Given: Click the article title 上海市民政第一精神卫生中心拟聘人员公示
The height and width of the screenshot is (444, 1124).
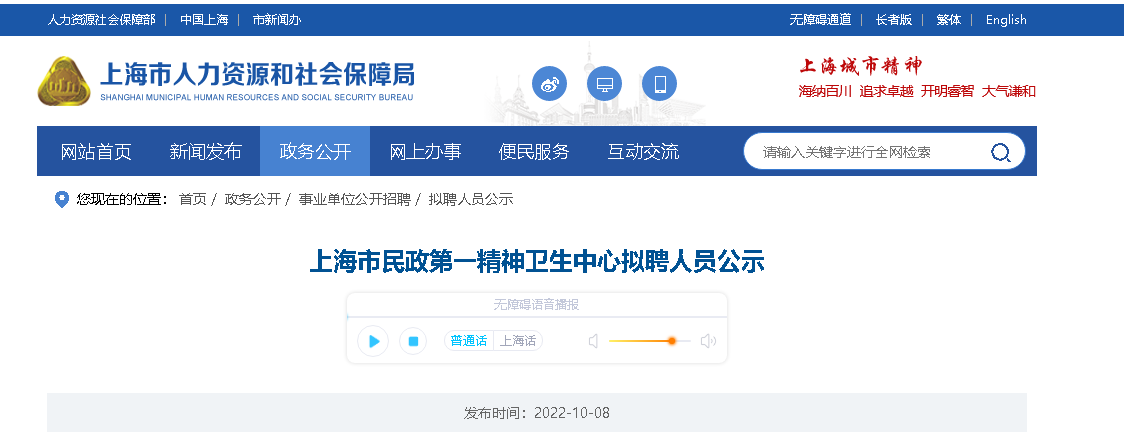Looking at the screenshot, I should [x=537, y=261].
